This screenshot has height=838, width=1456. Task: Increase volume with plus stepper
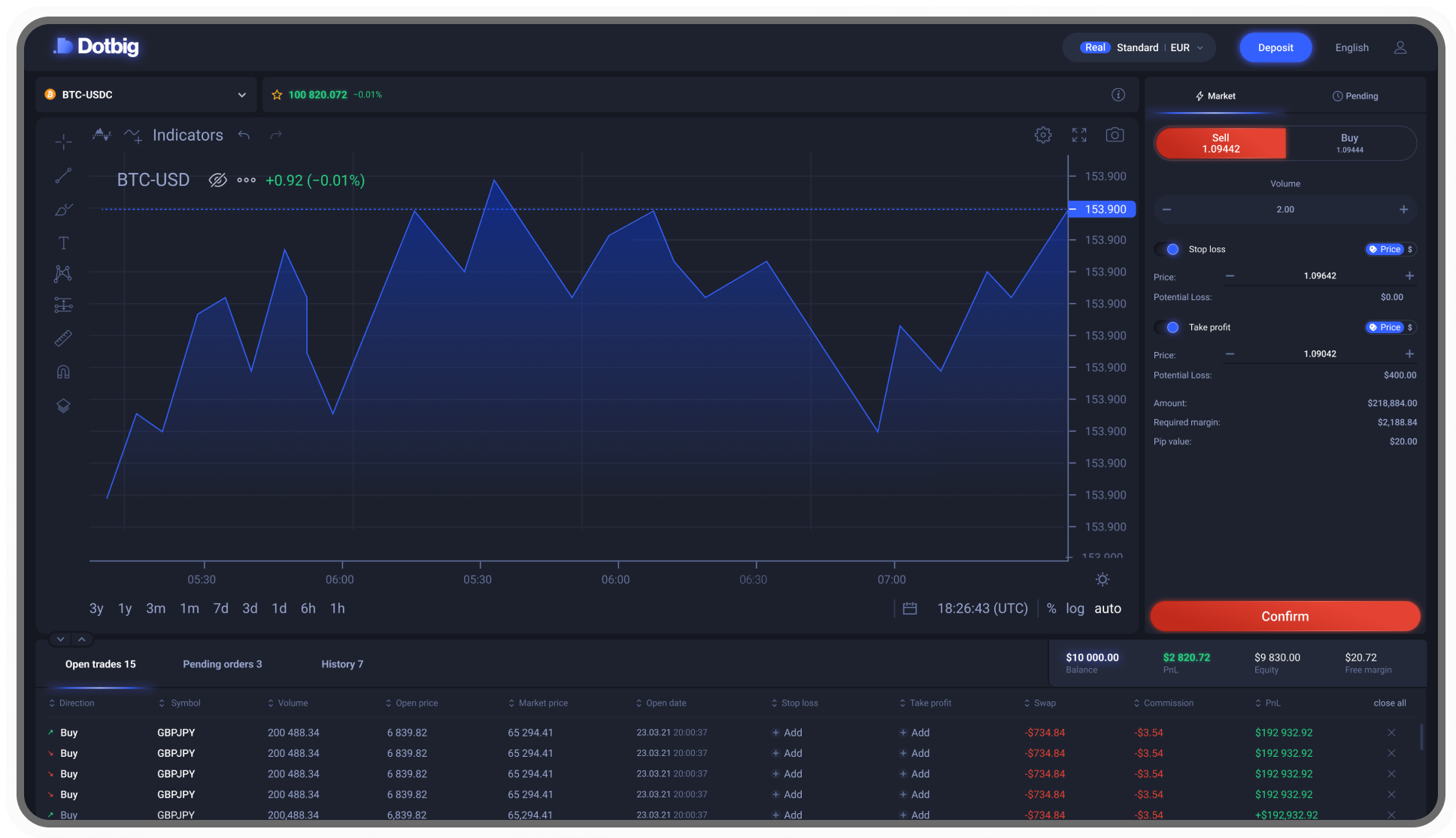click(x=1403, y=209)
